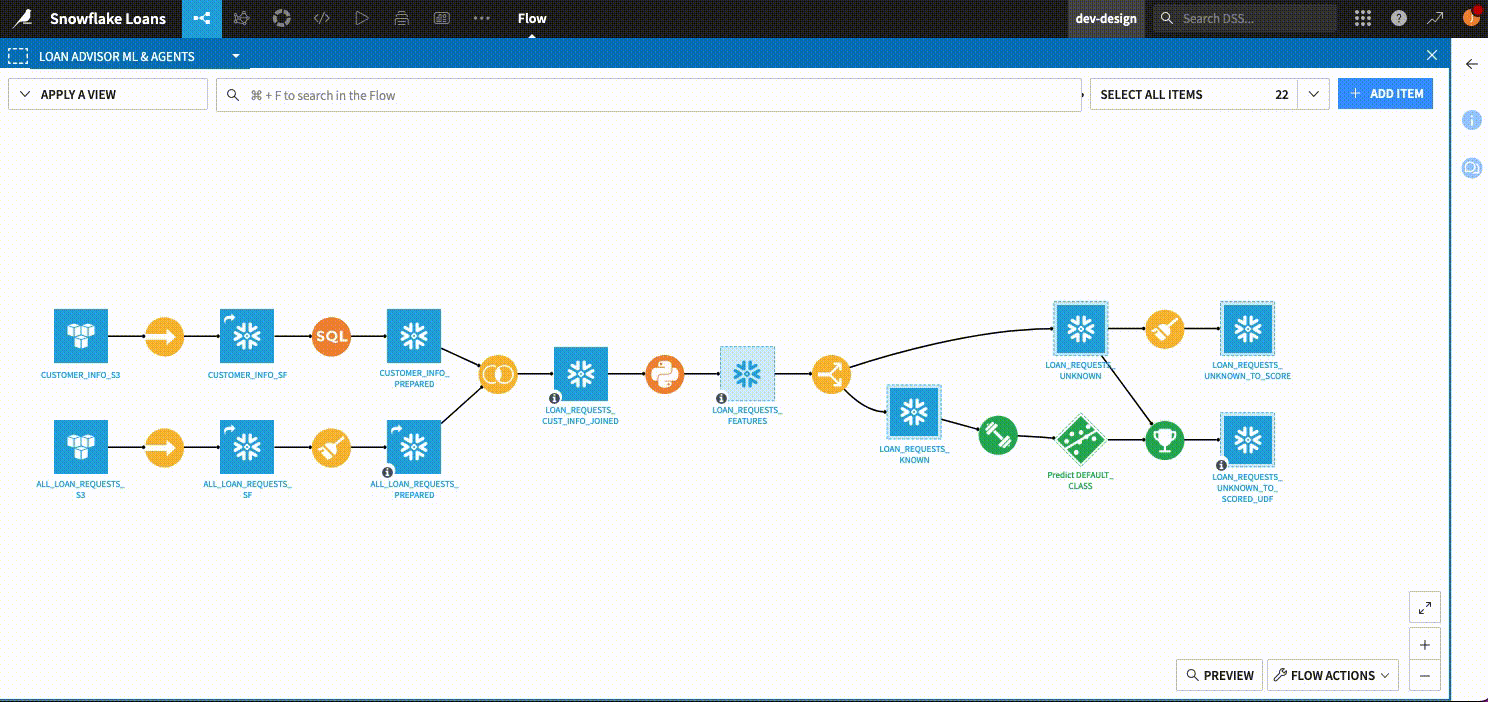The height and width of the screenshot is (702, 1488).
Task: Click the Add Item button
Action: [x=1385, y=94]
